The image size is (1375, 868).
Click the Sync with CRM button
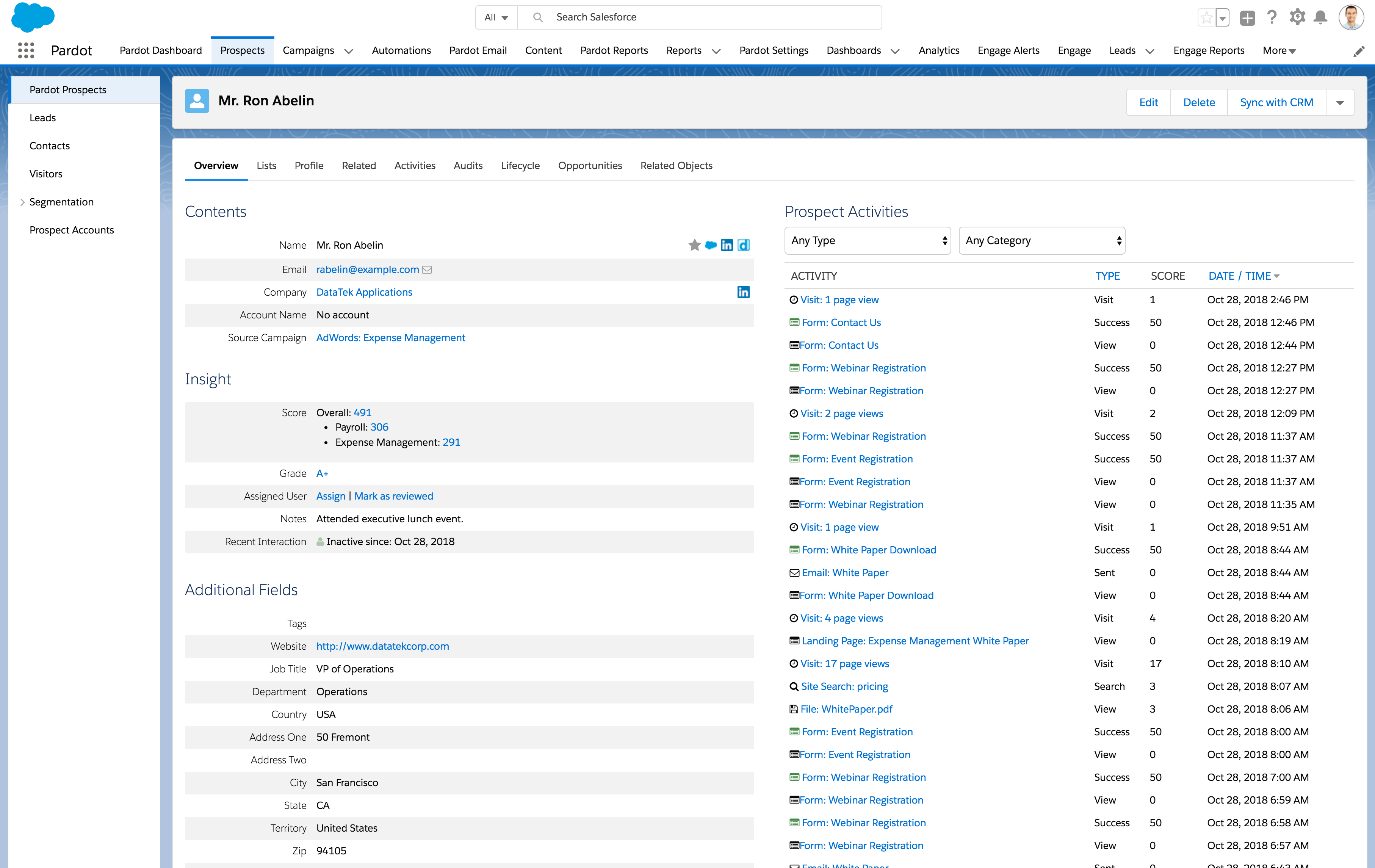point(1276,103)
